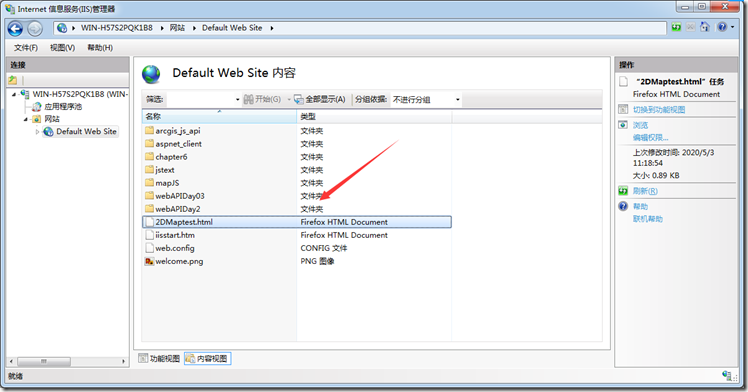Click WIN-H57S2PQK1B8 in the address breadcrumb
Screen dimensions: 748x392
click(117, 28)
